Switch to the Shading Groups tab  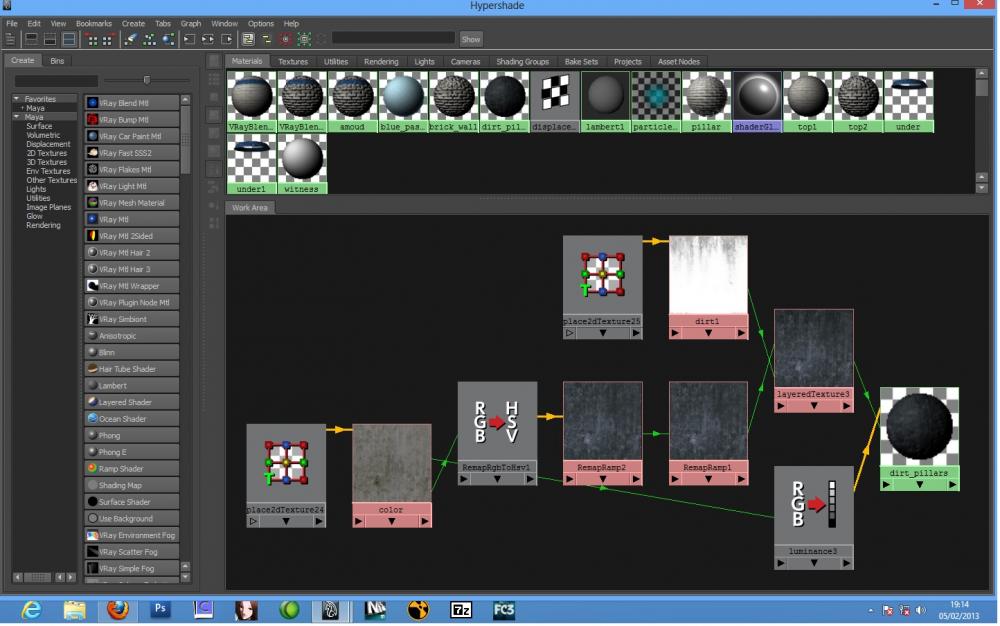522,62
